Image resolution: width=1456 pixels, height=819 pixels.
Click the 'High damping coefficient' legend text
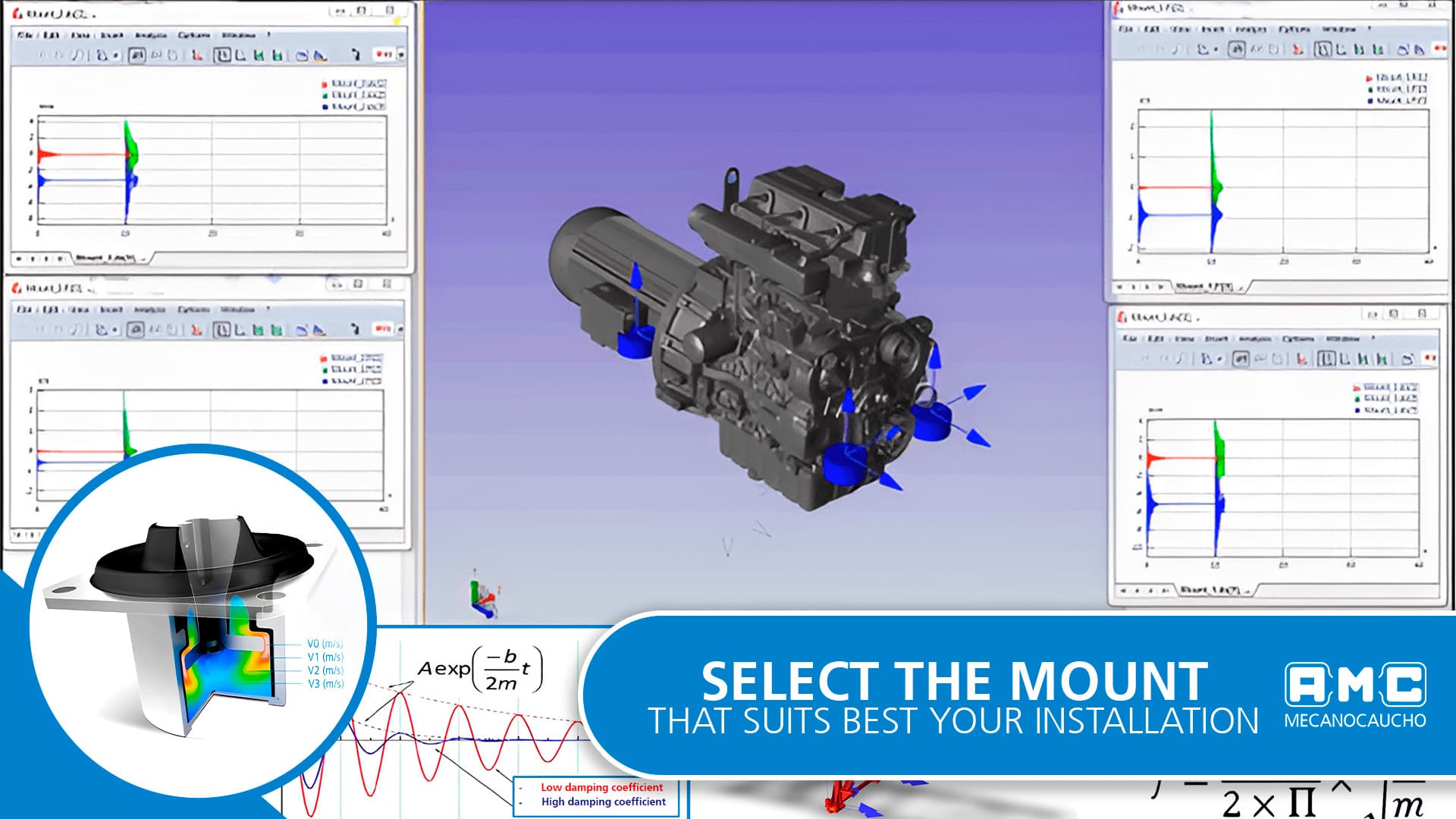[604, 802]
